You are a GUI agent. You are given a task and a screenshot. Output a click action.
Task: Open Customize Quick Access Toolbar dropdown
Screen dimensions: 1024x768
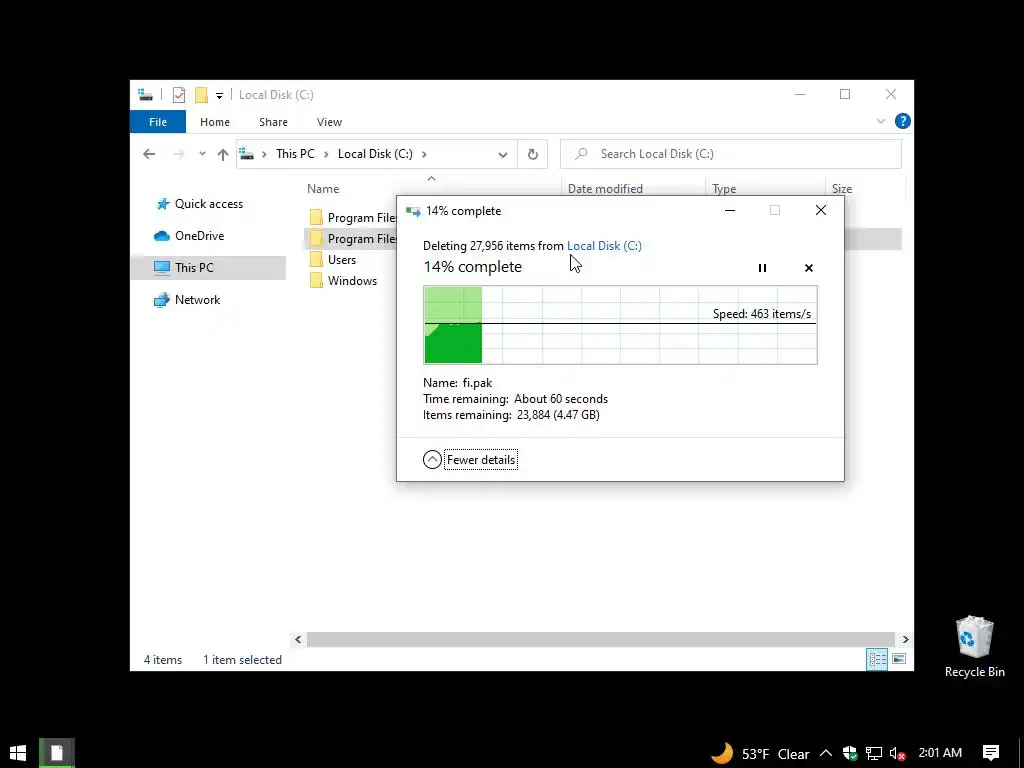219,96
